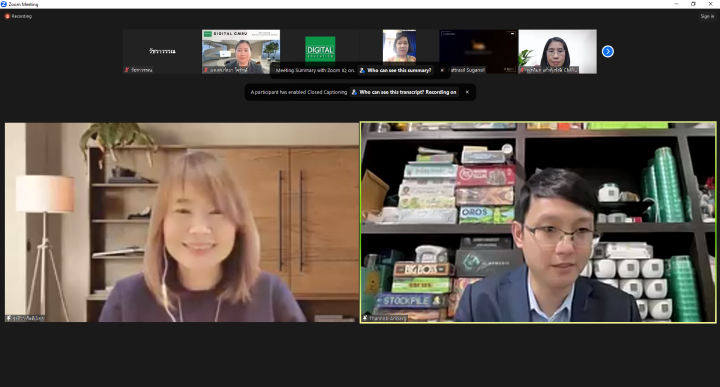Viewport: 720px width, 387px height.
Task: Click Sign in at top right
Action: tap(707, 16)
